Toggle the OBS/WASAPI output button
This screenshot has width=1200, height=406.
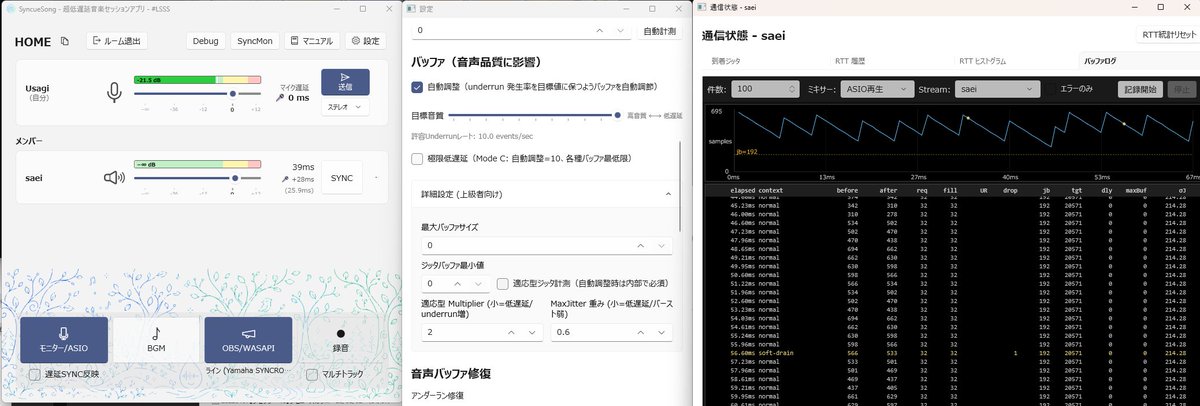click(248, 339)
